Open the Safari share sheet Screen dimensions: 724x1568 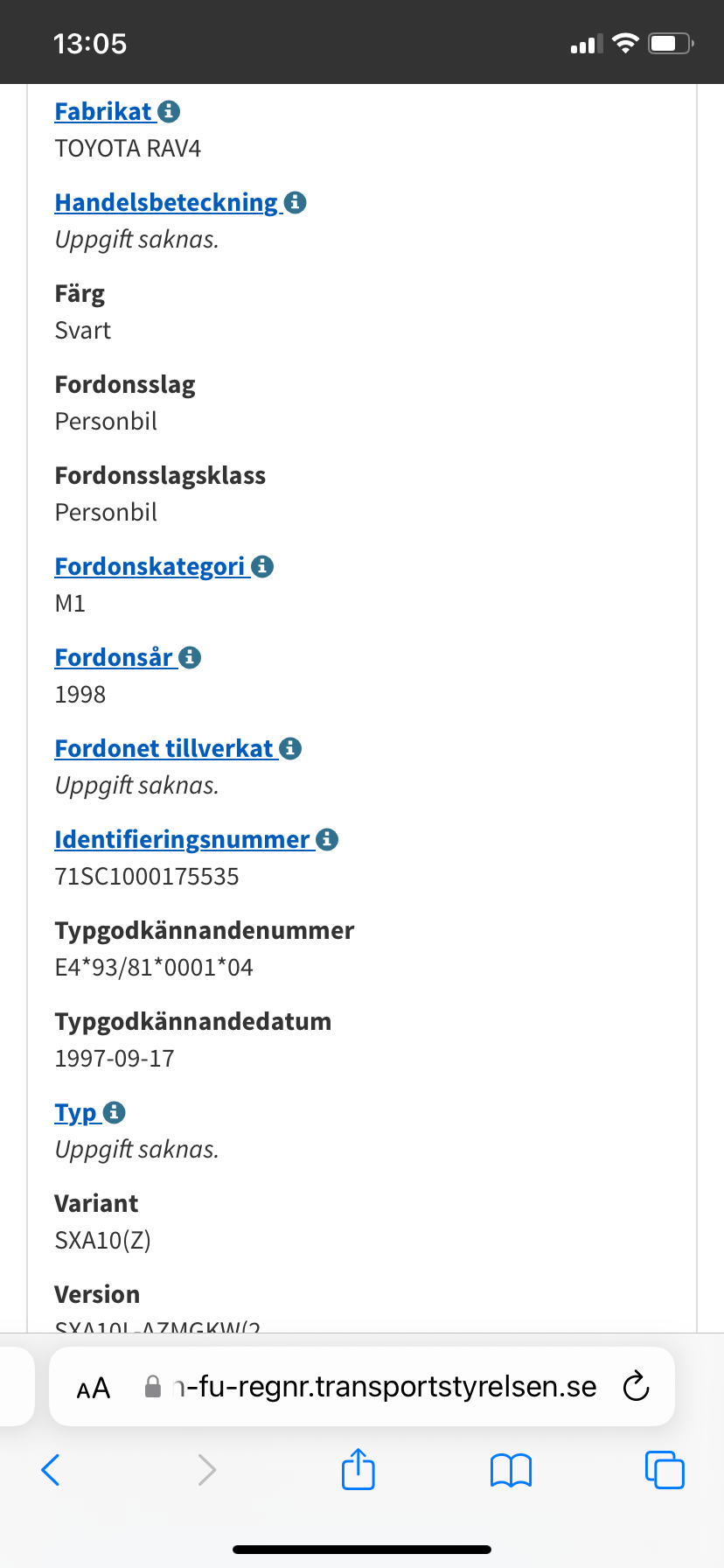[358, 1469]
